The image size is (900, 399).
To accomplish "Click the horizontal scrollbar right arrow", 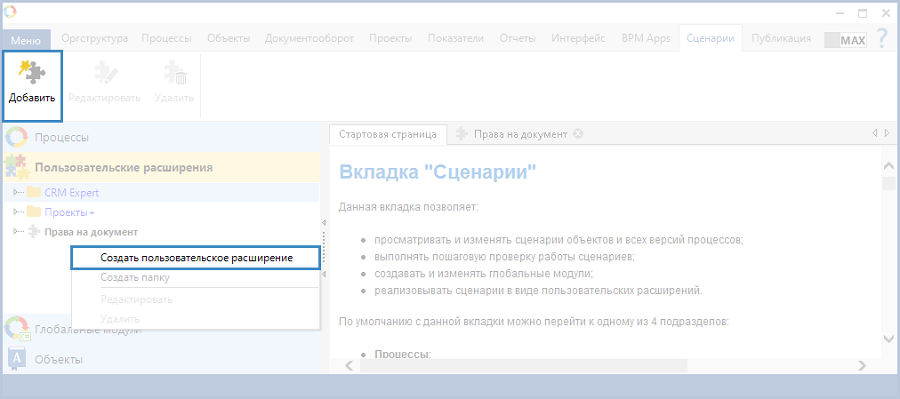I will [x=862, y=366].
